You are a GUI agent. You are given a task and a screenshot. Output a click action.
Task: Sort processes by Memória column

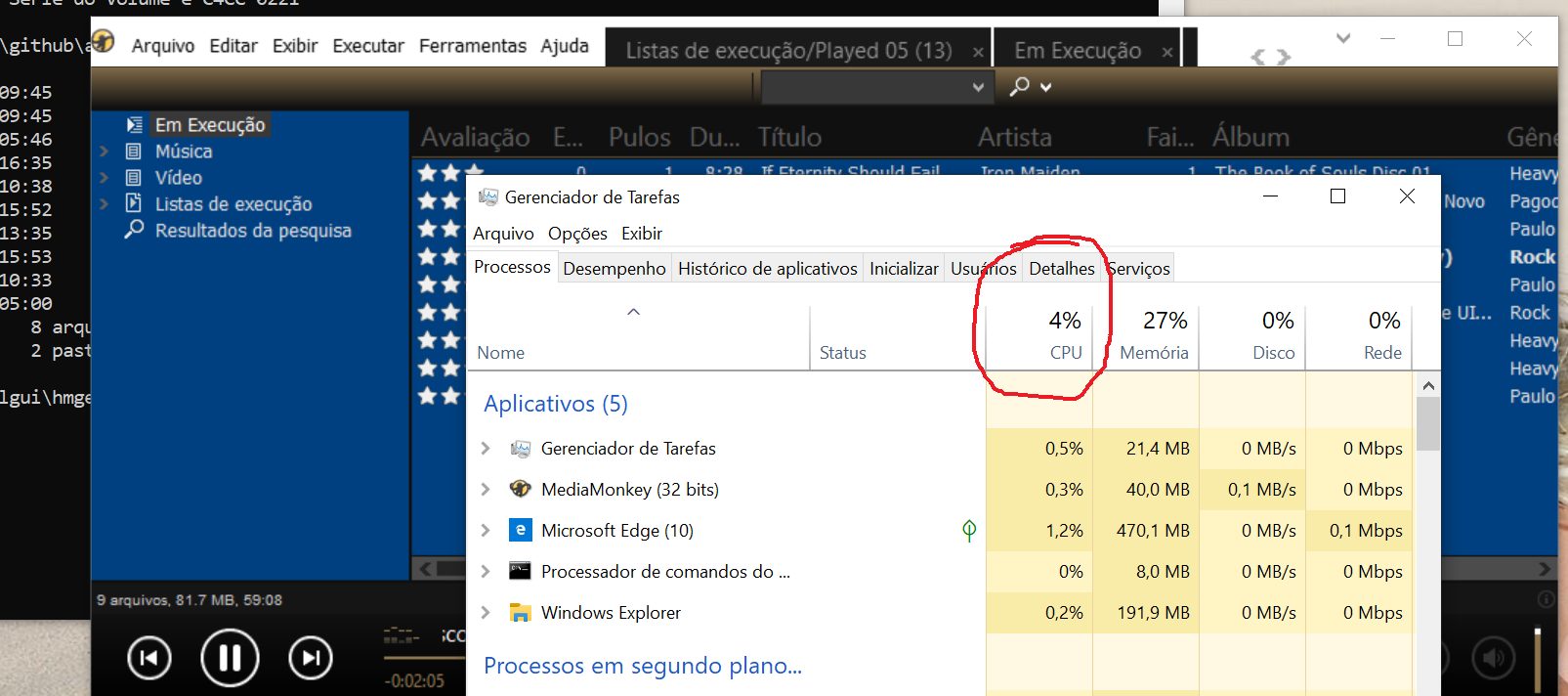[1146, 338]
